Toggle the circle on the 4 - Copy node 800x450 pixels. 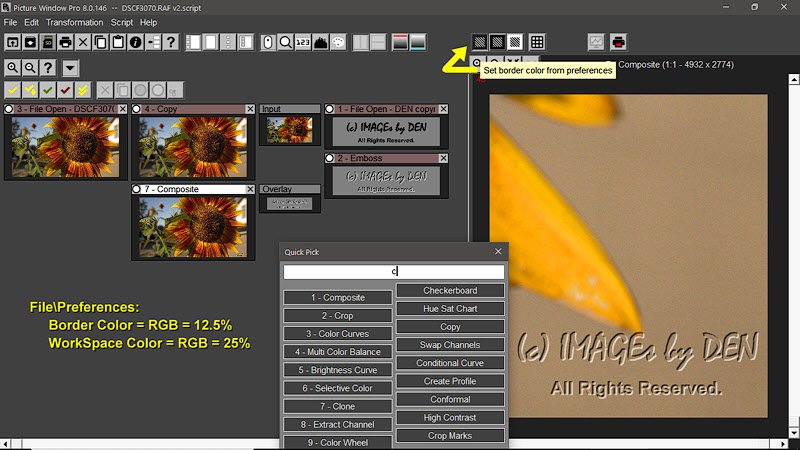(138, 108)
